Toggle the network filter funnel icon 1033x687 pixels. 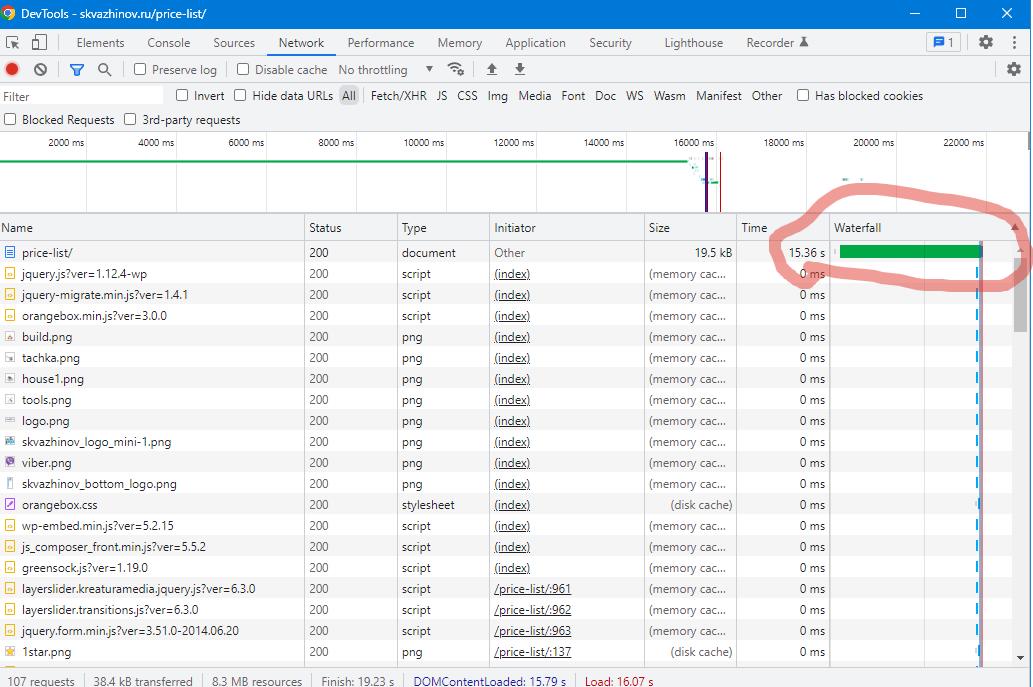pyautogui.click(x=77, y=69)
